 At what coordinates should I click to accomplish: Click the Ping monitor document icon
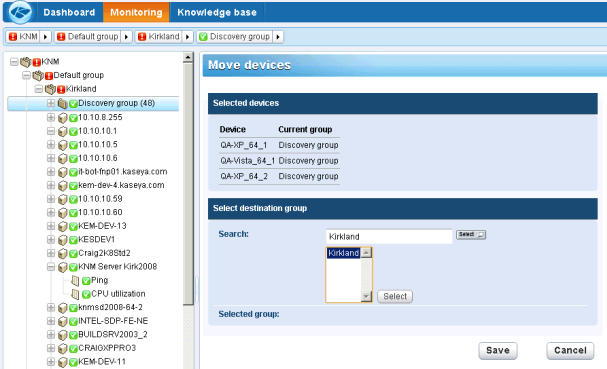pos(75,280)
